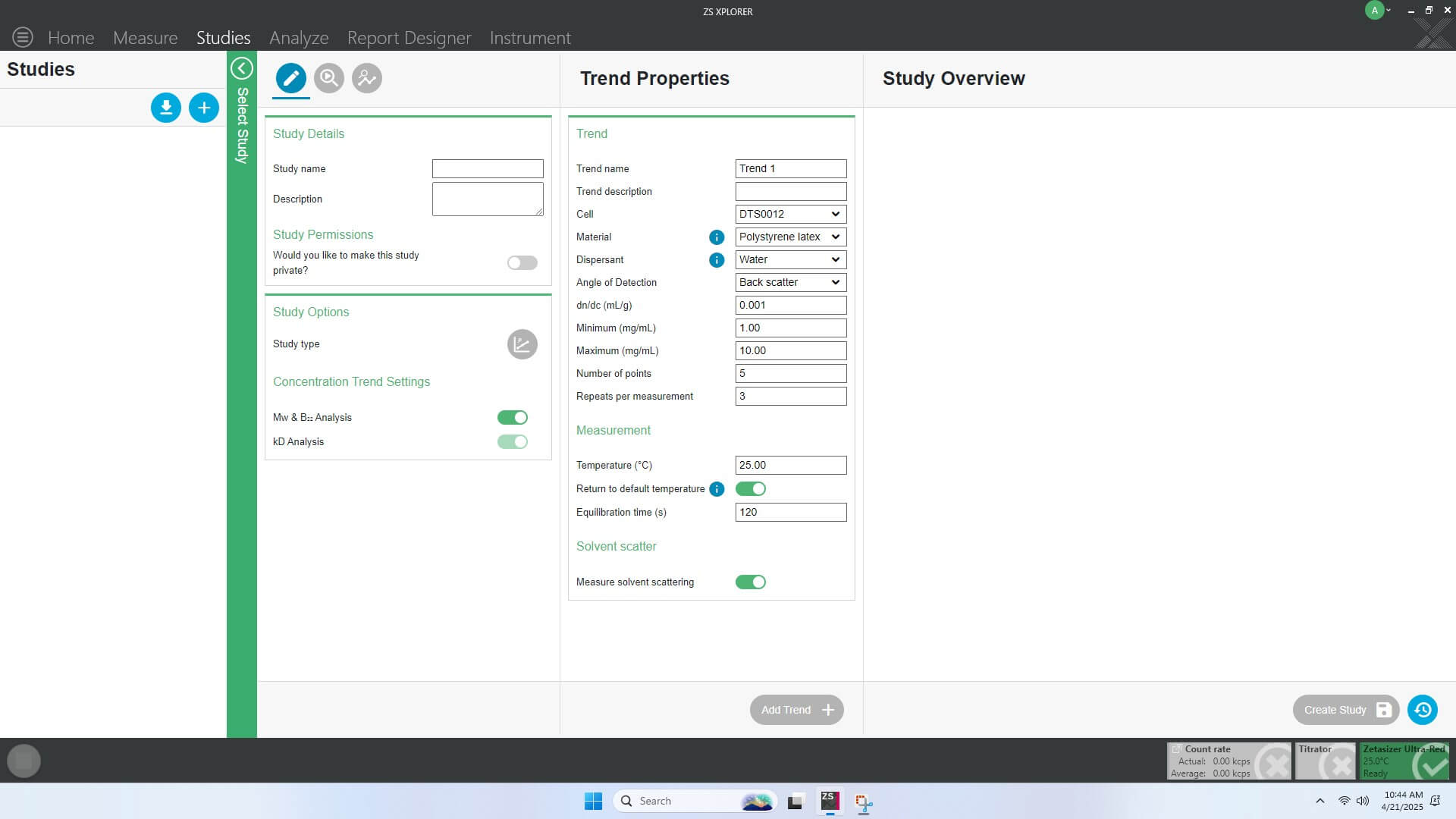Image resolution: width=1456 pixels, height=819 pixels.
Task: Show Dispersant info icon details
Action: [x=717, y=260]
